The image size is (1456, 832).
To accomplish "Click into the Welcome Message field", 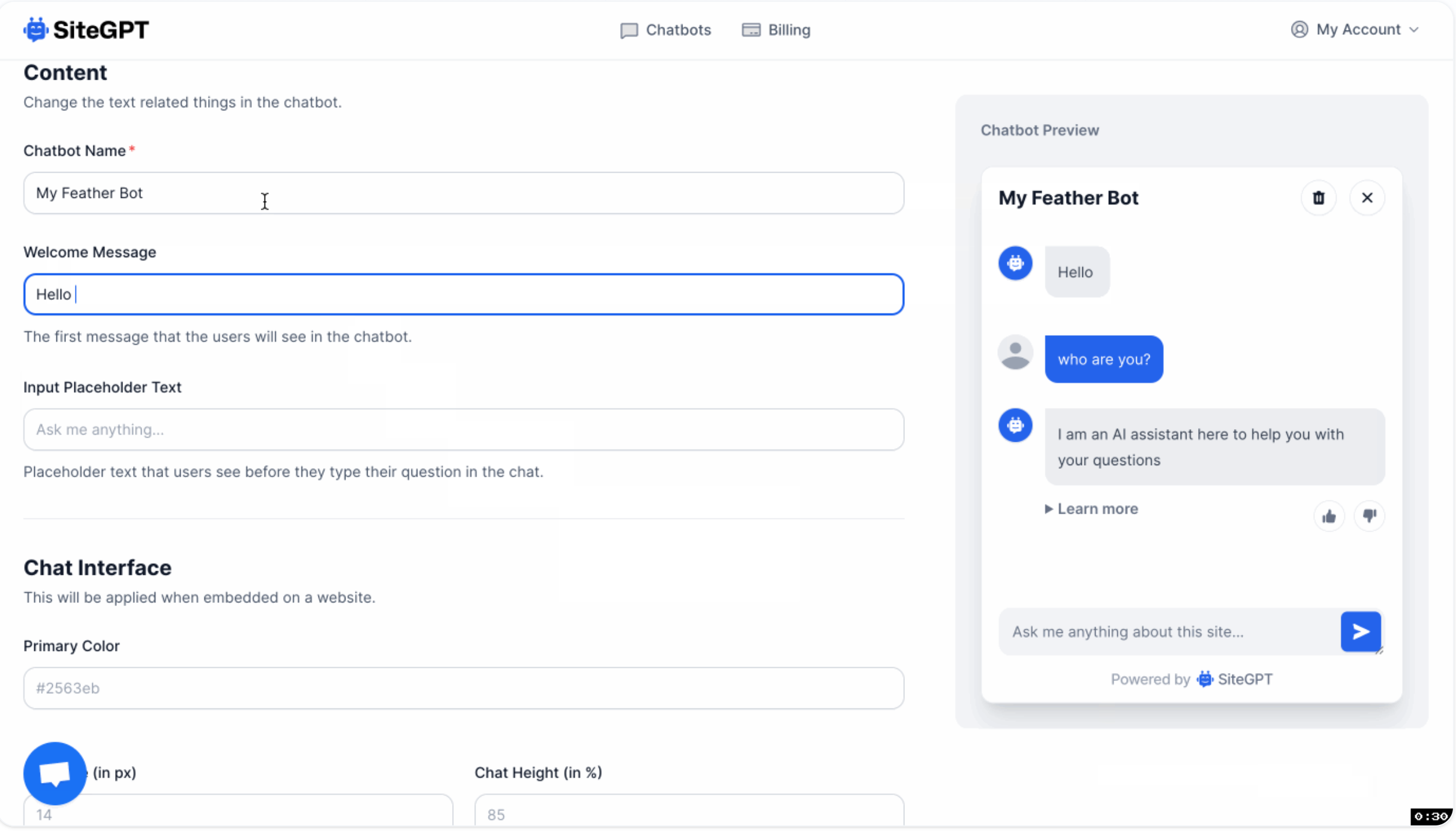I will (x=463, y=294).
